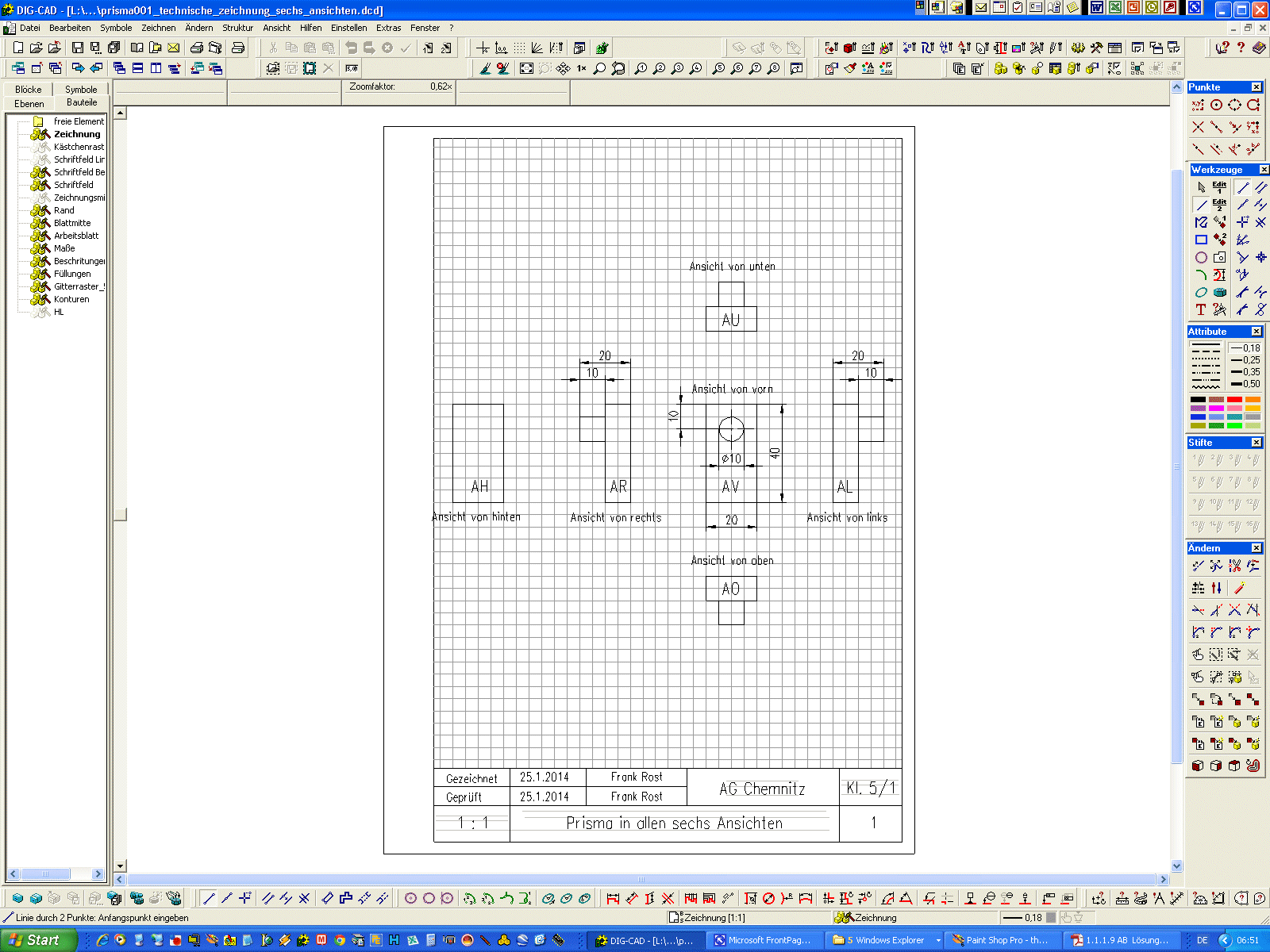This screenshot has height=952, width=1270.
Task: Click the printer icon in the top toolbar
Action: click(197, 48)
